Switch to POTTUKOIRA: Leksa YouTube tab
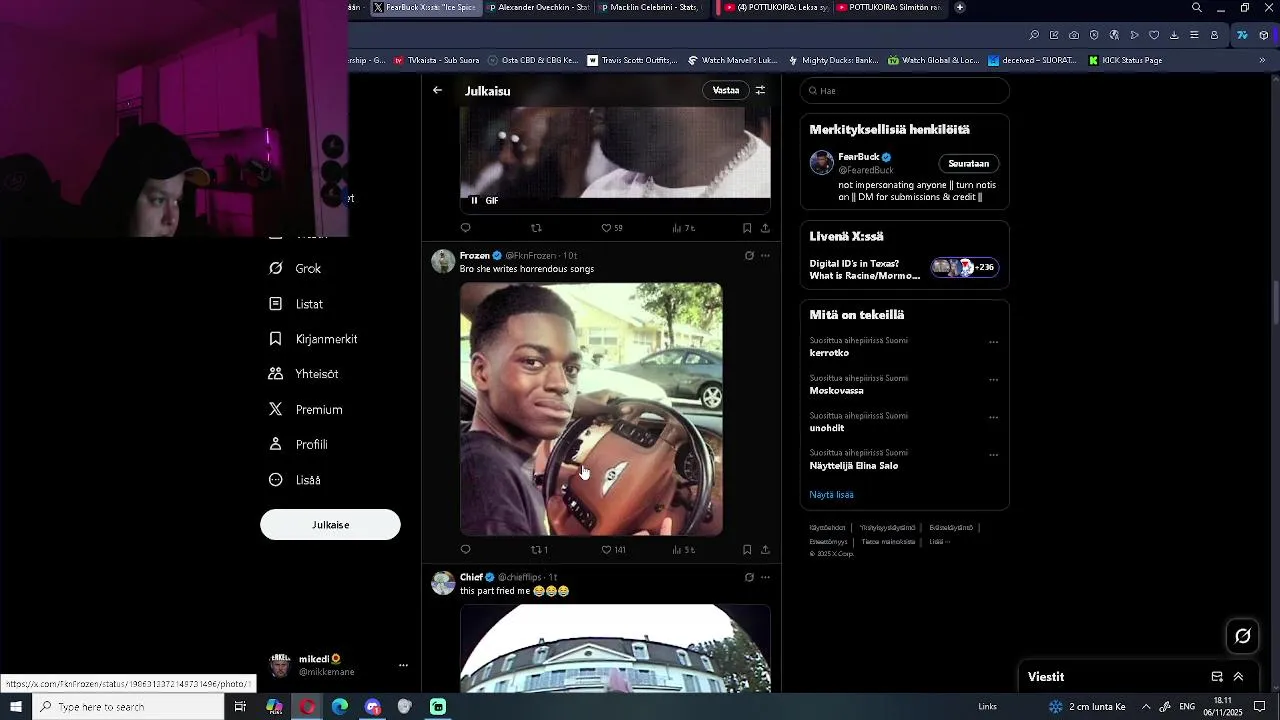The width and height of the screenshot is (1280, 720). 775,7
